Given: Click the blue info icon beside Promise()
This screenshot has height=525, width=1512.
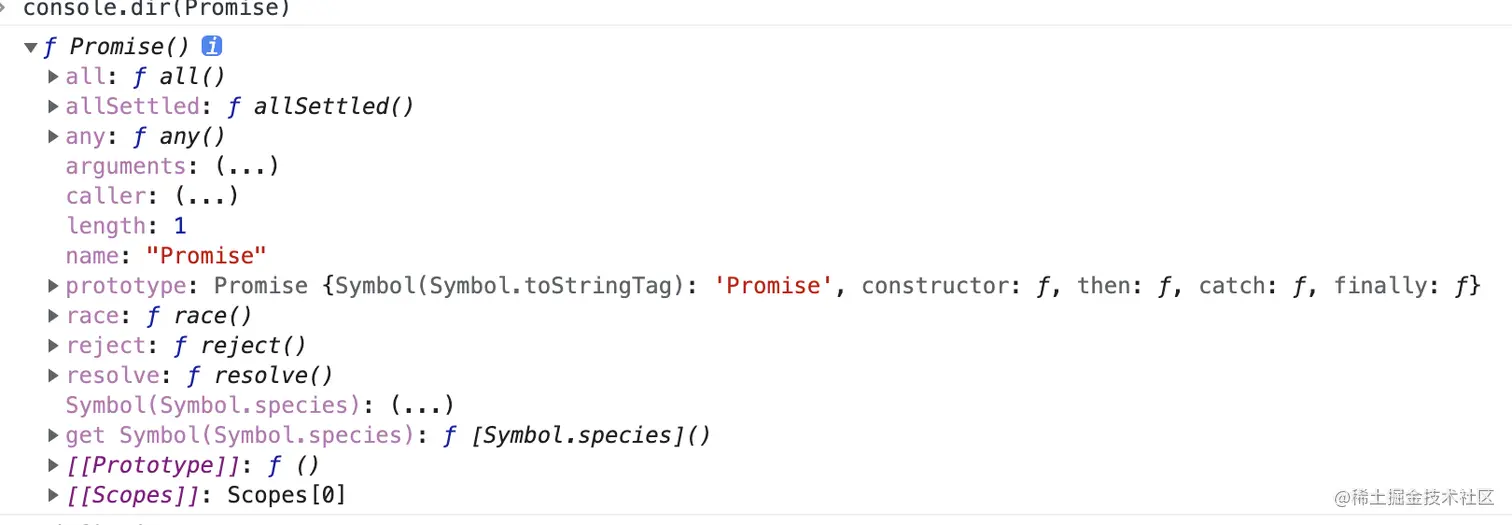Looking at the screenshot, I should pyautogui.click(x=212, y=46).
